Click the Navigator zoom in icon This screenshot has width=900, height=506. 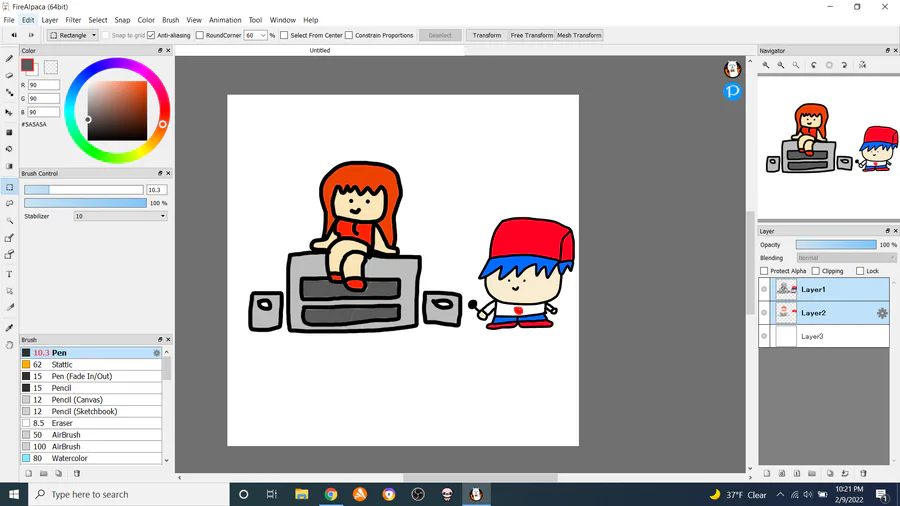766,65
